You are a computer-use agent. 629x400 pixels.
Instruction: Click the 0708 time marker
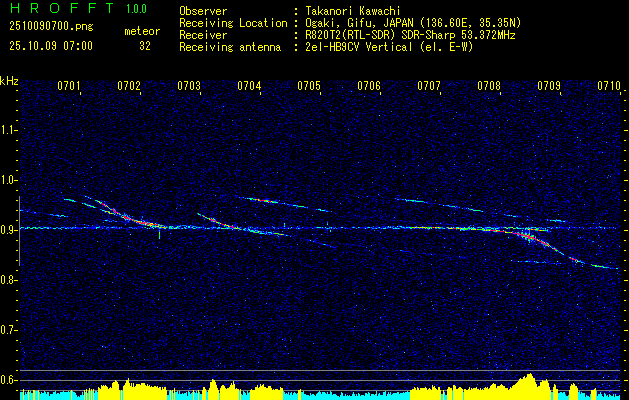click(489, 87)
